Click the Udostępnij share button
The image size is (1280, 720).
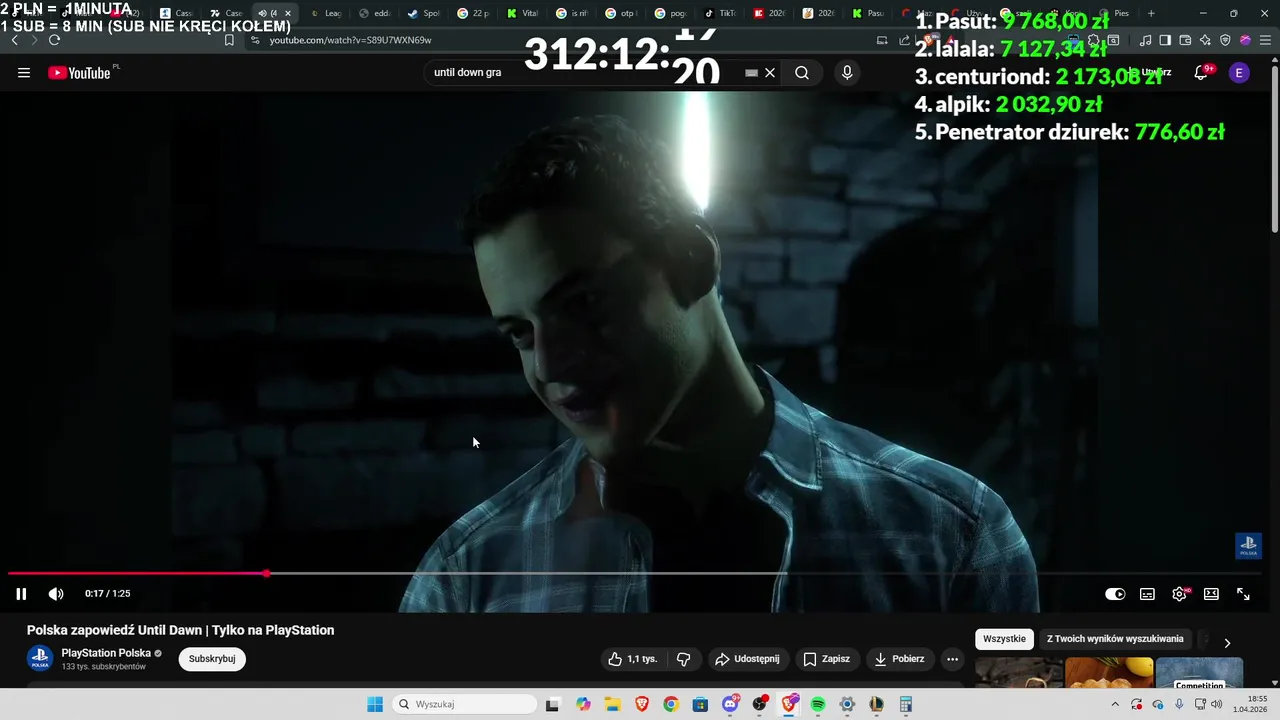click(x=747, y=659)
